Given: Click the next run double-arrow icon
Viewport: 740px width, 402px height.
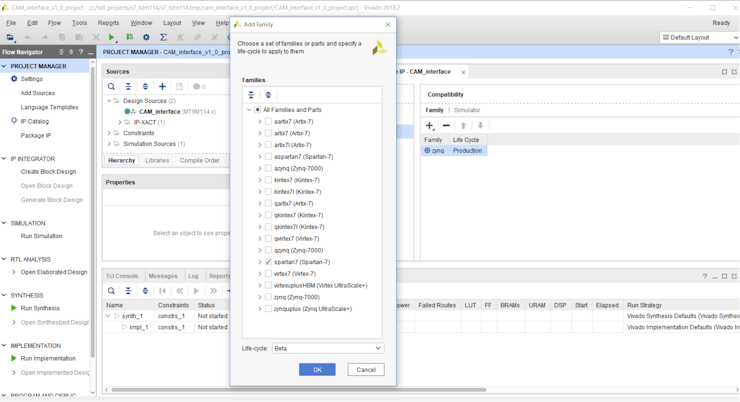Looking at the screenshot, I should 213,291.
